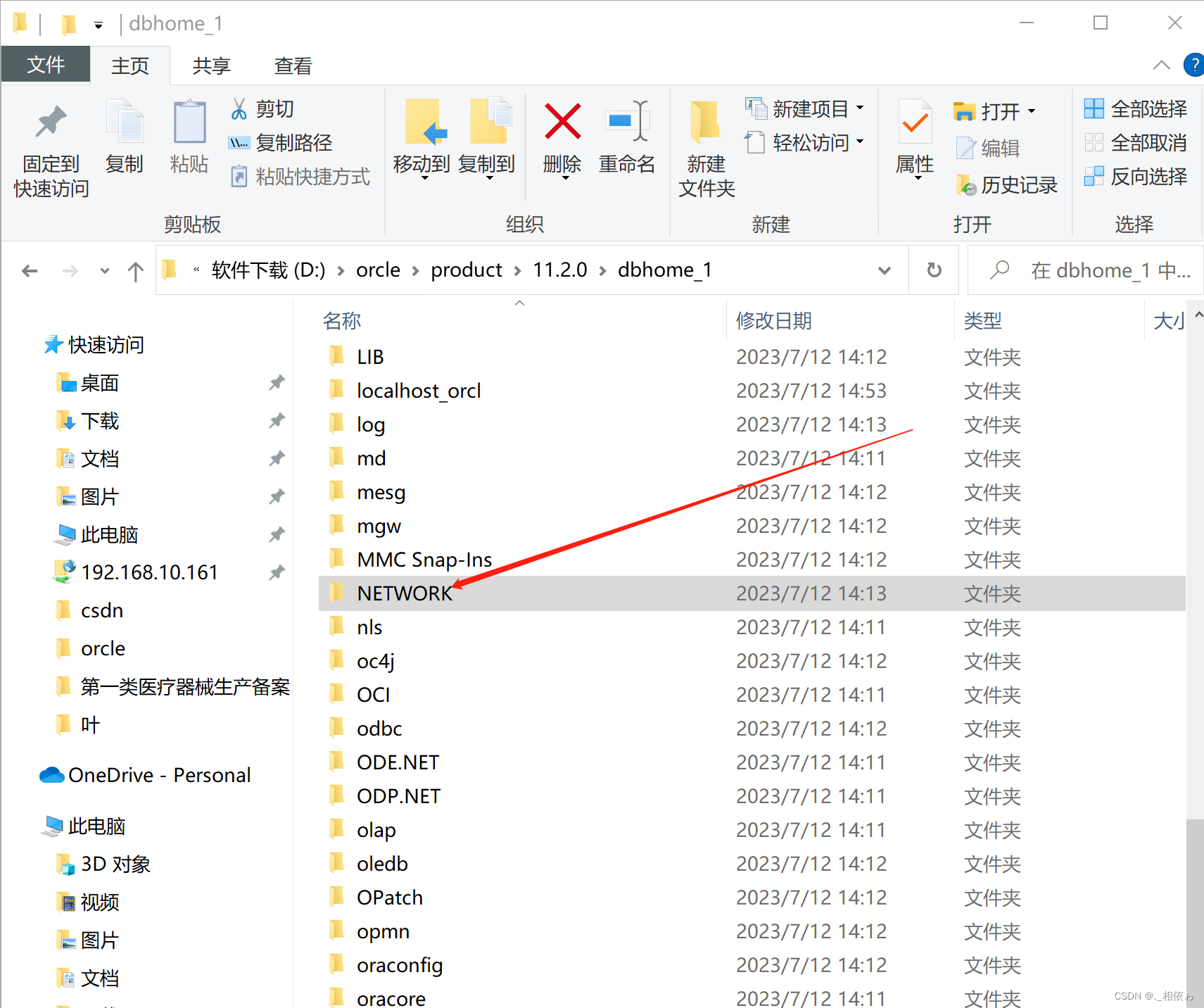Image resolution: width=1204 pixels, height=1008 pixels.
Task: Select the NETWORK folder
Action: (x=752, y=593)
